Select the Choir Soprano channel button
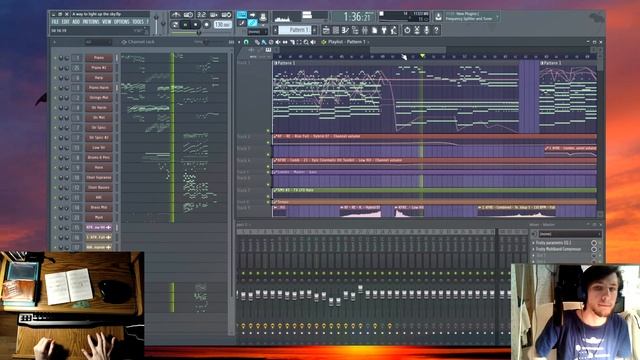Screen dimensions: 640x360 99,178
